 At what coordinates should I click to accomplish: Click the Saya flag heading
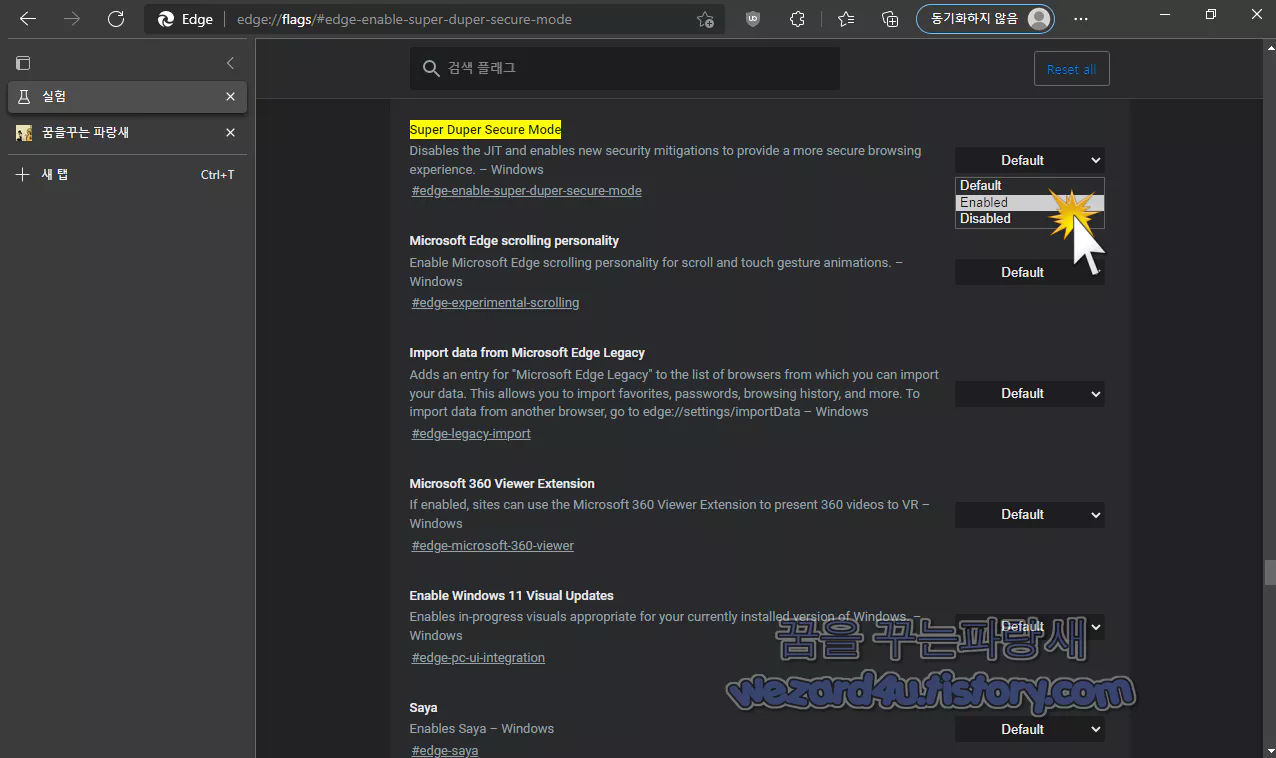coord(423,708)
